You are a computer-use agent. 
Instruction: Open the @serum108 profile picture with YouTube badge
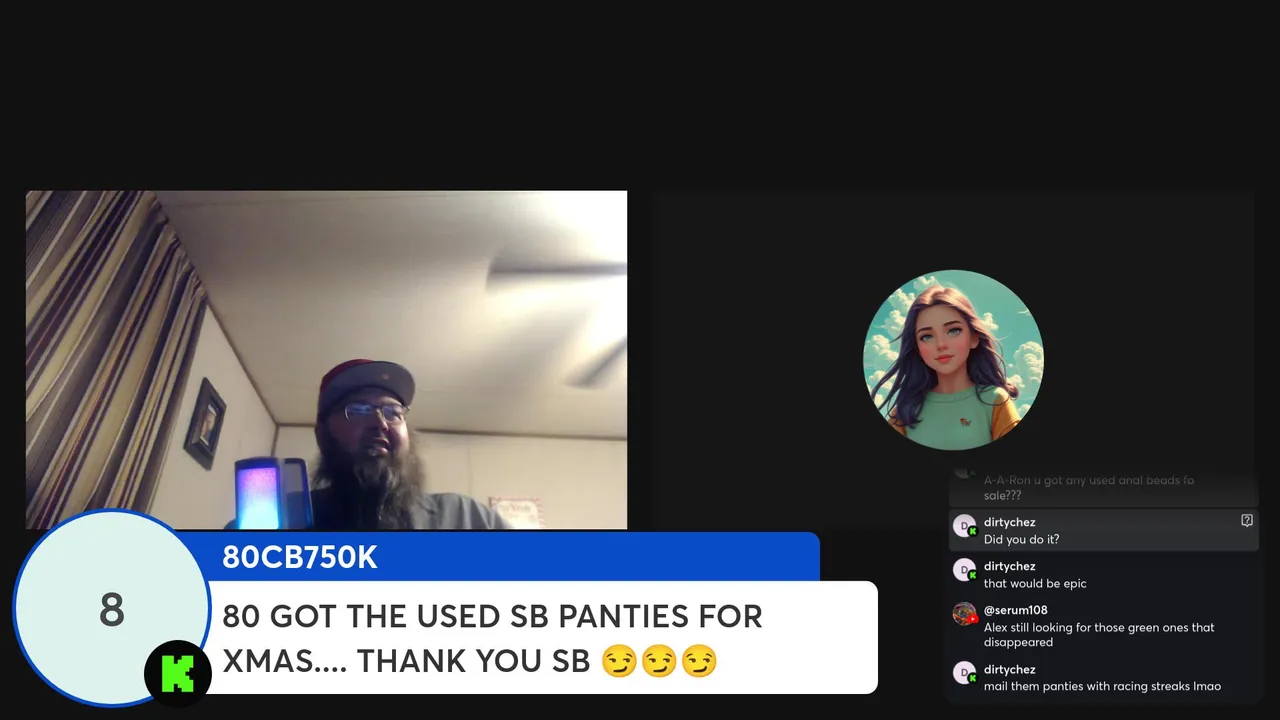pyautogui.click(x=964, y=614)
